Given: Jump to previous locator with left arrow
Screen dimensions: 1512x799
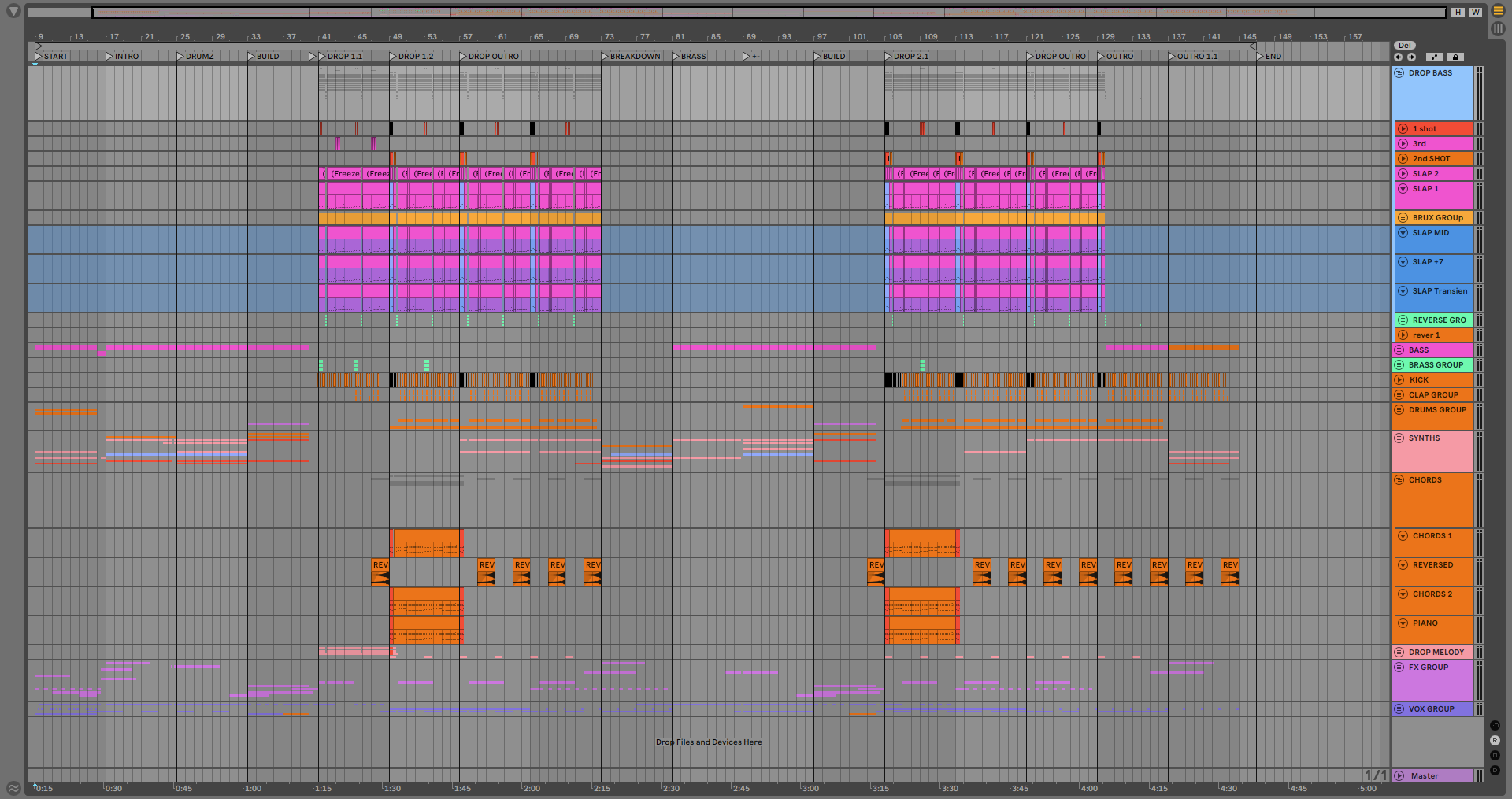Looking at the screenshot, I should 1398,57.
